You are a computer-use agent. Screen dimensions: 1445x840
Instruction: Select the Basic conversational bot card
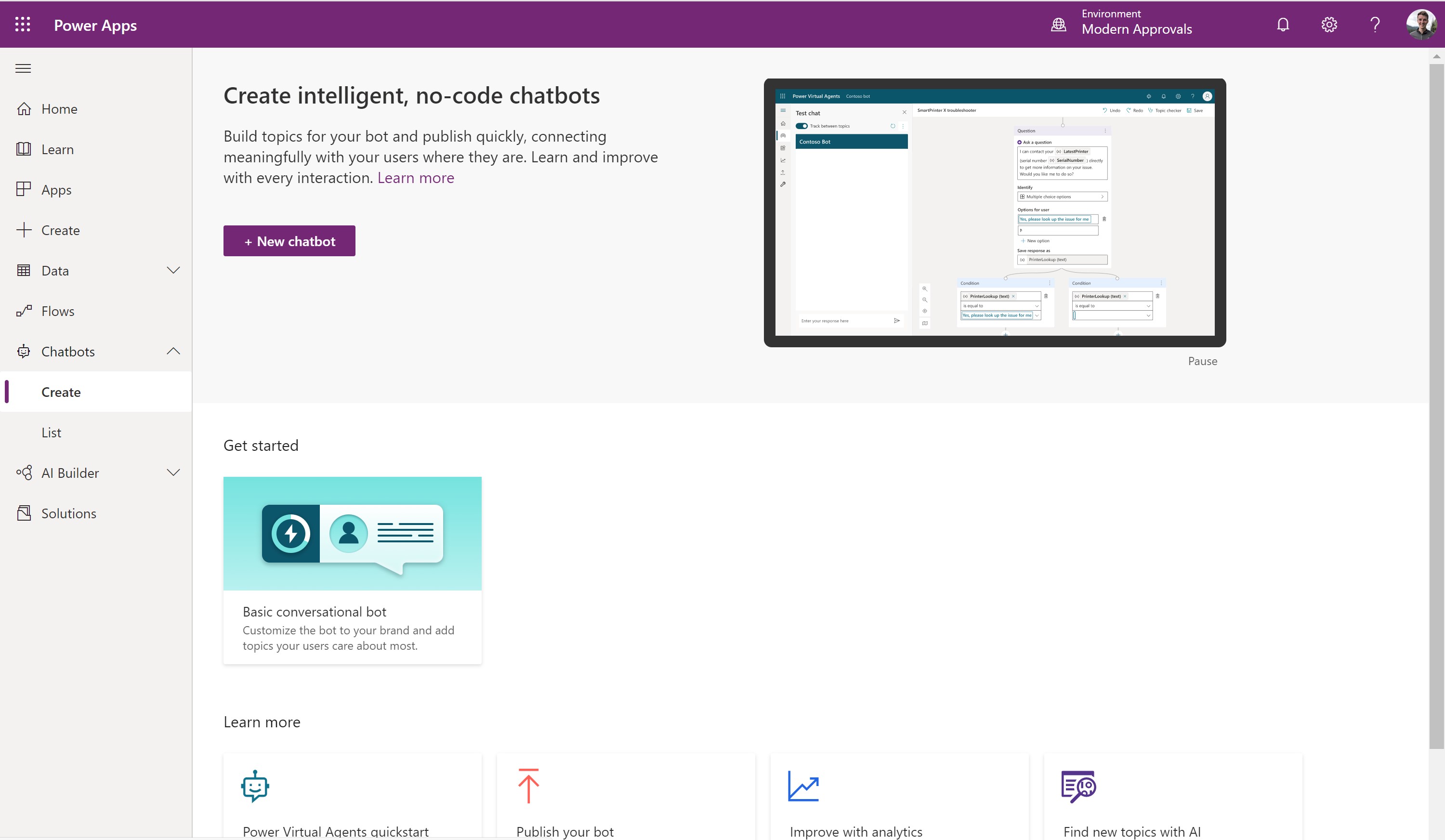[x=352, y=570]
